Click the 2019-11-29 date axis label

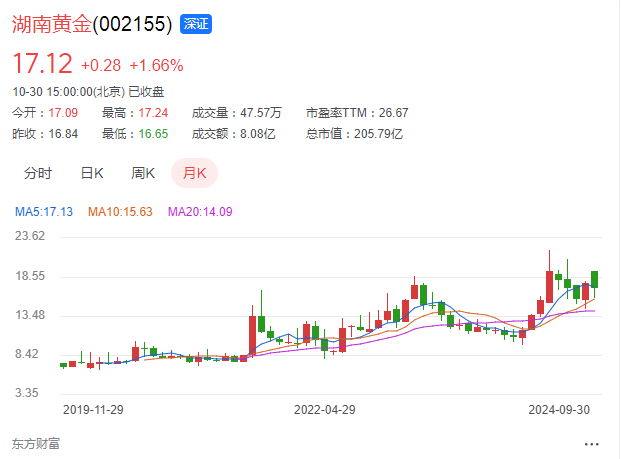point(93,409)
